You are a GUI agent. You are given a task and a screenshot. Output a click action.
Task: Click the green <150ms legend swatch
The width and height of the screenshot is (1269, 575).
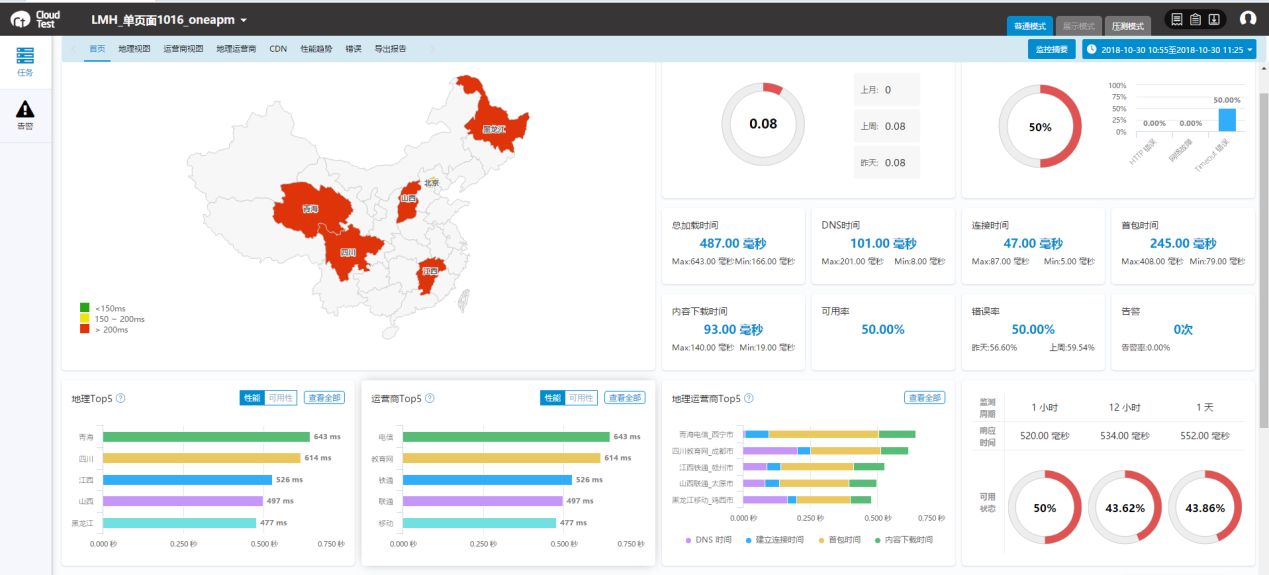[x=84, y=308]
